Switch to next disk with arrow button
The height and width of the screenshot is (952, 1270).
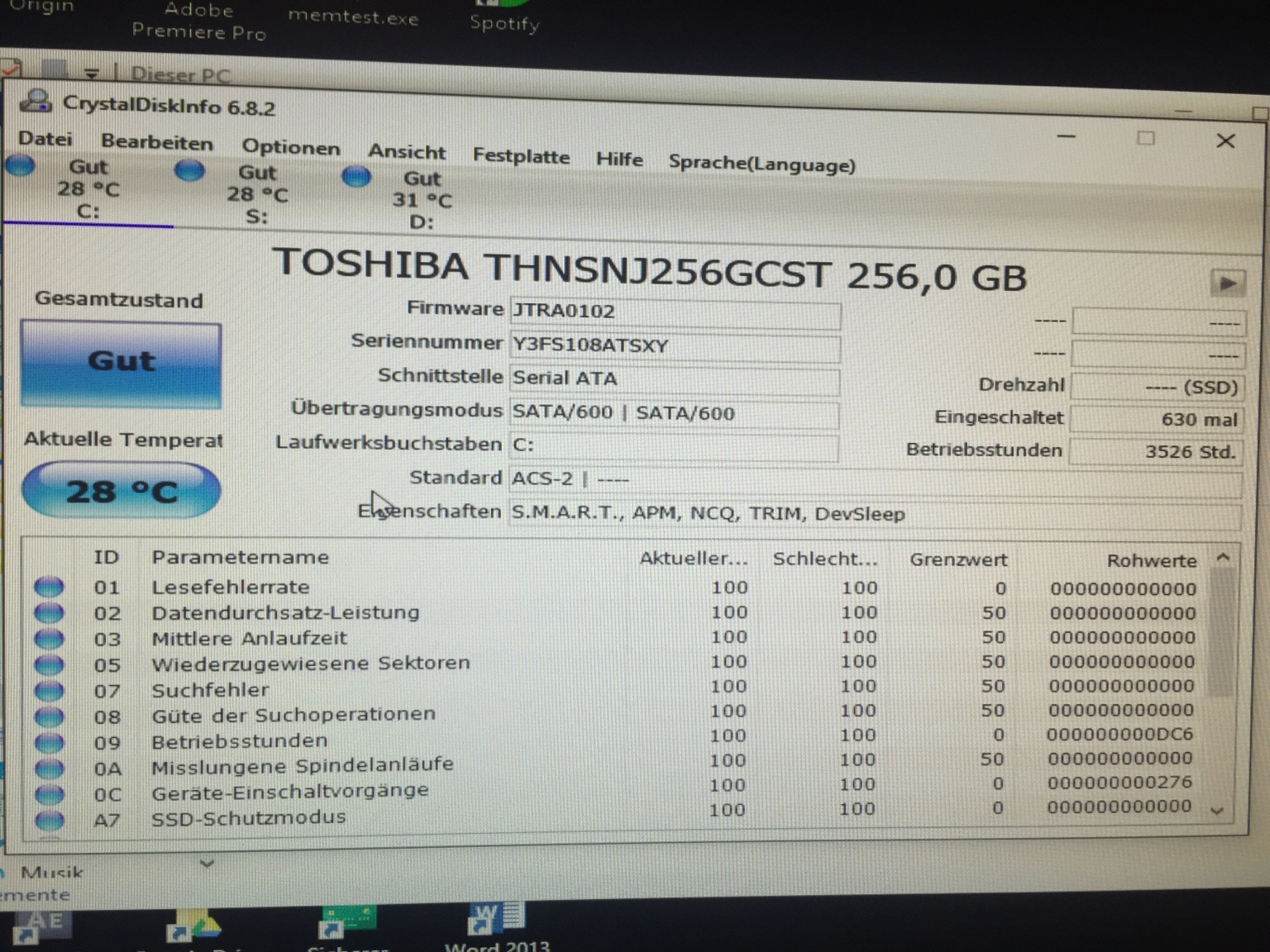(x=1228, y=283)
